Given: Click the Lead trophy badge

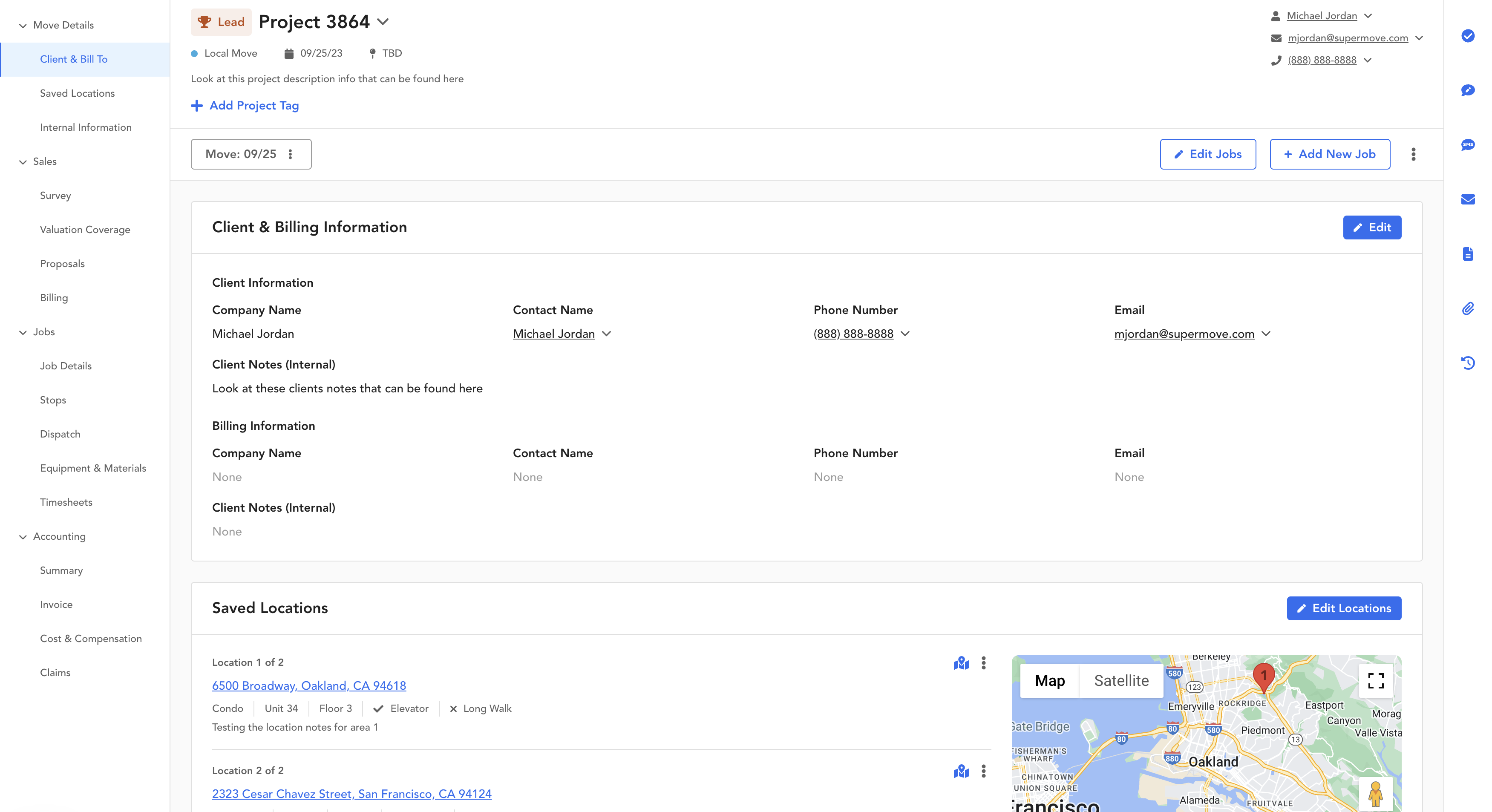Looking at the screenshot, I should pos(221,22).
